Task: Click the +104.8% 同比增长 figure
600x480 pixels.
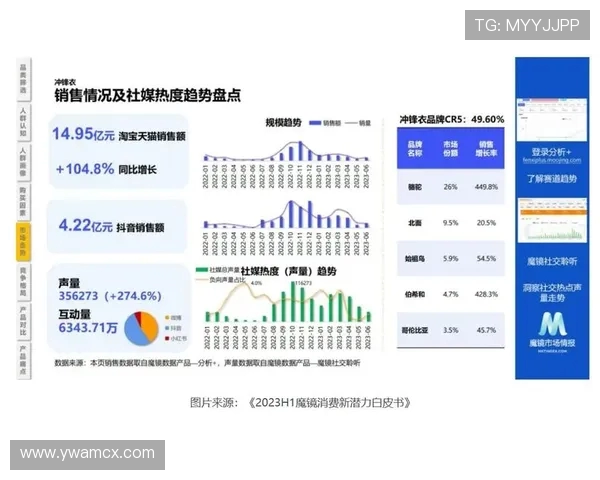Action: click(106, 169)
